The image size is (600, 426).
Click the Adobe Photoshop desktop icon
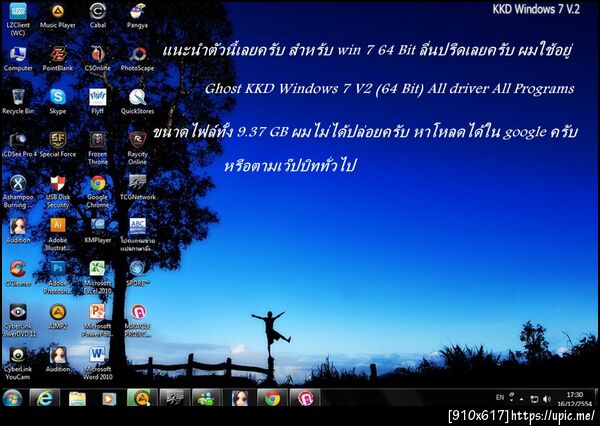click(x=58, y=278)
